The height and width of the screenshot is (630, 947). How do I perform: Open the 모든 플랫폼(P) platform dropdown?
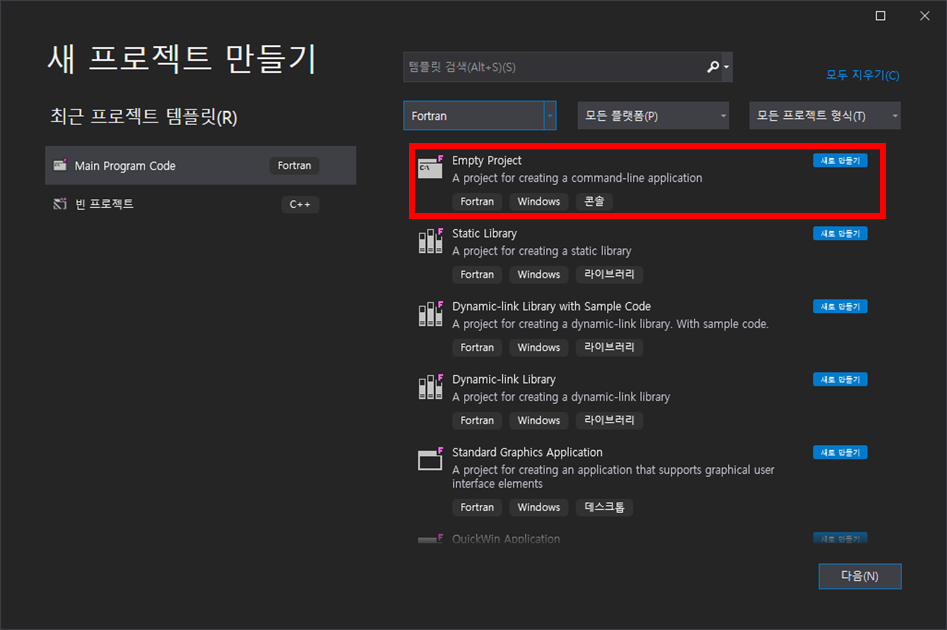pyautogui.click(x=653, y=115)
